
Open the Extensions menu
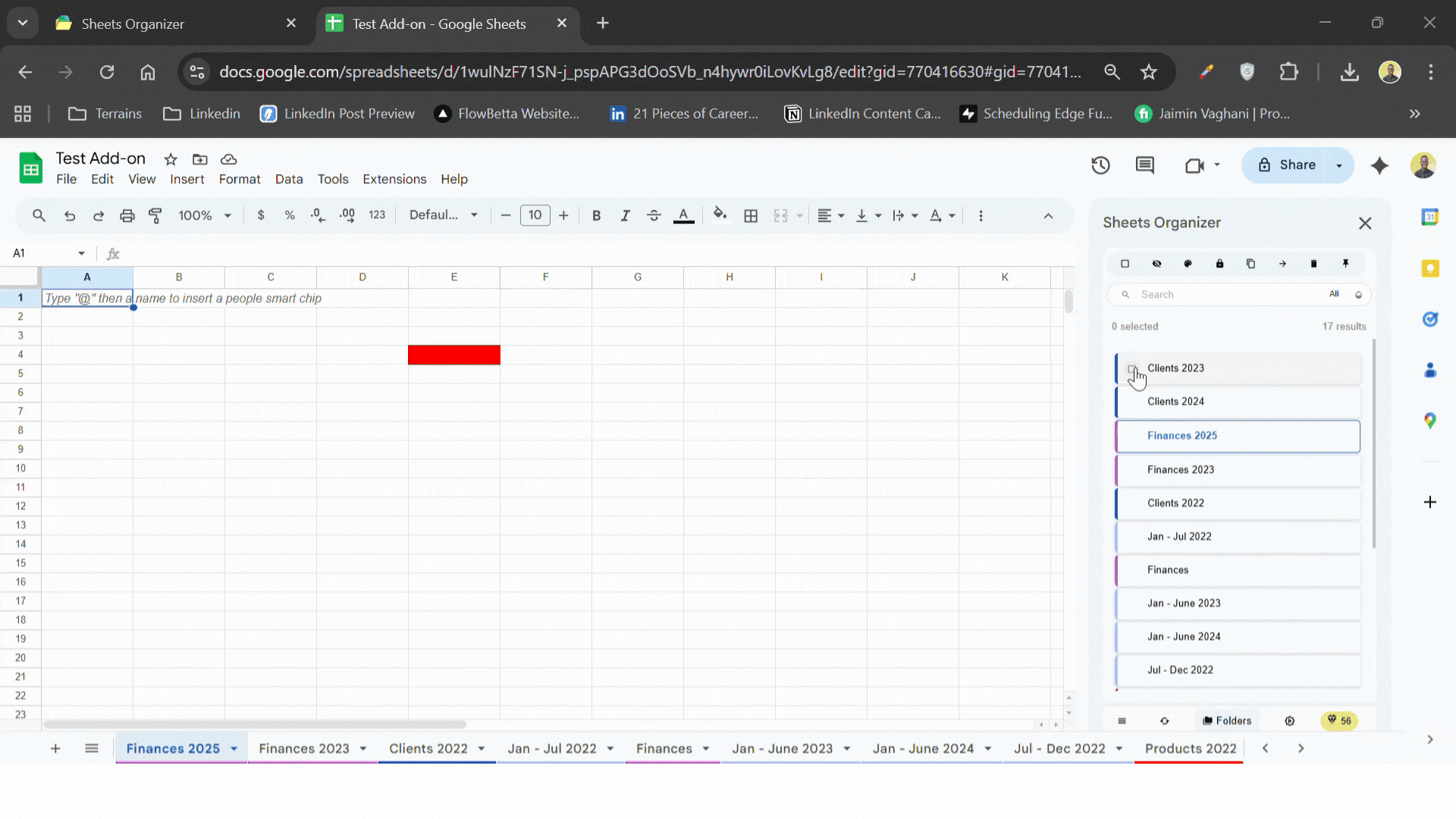(x=394, y=179)
